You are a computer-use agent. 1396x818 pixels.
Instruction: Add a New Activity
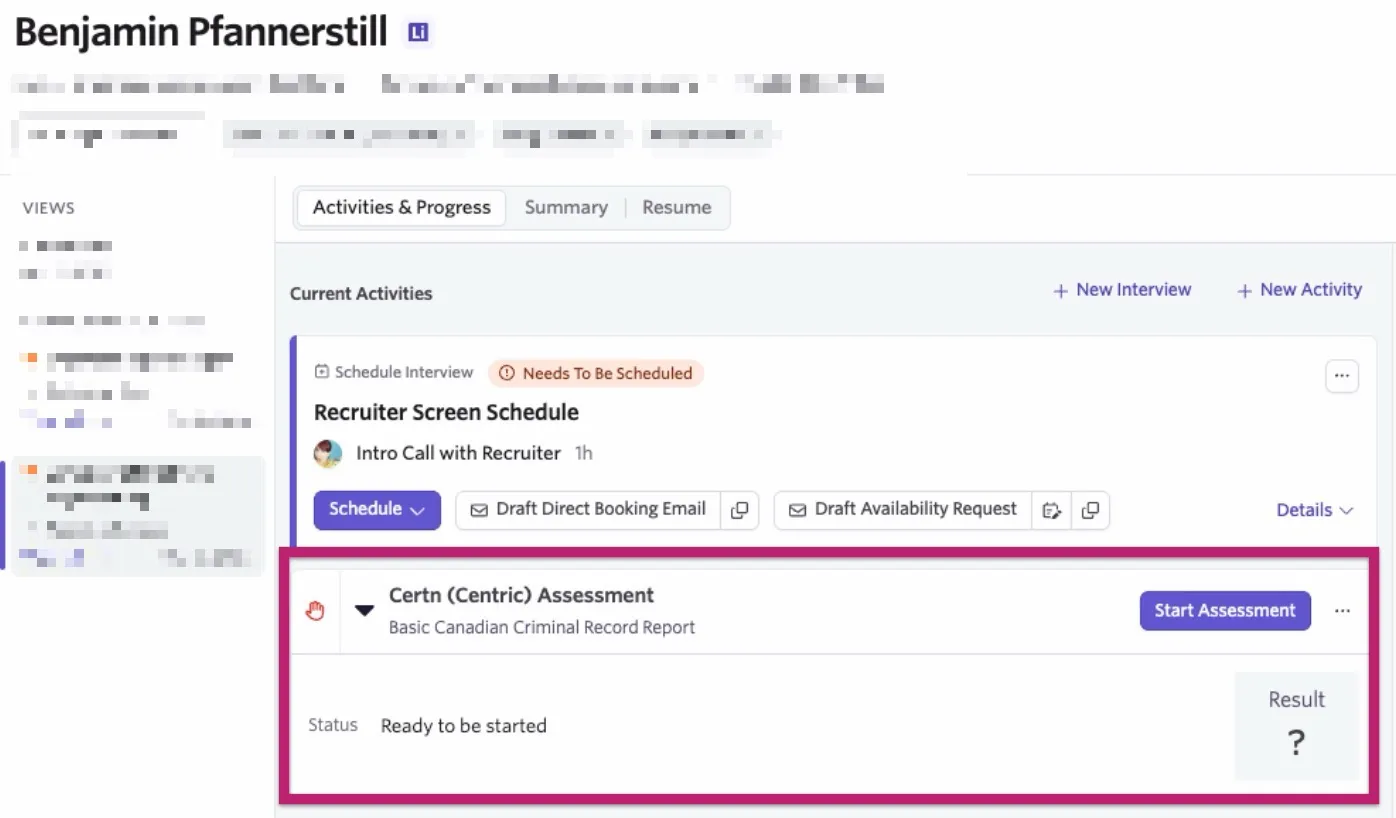[1299, 290]
